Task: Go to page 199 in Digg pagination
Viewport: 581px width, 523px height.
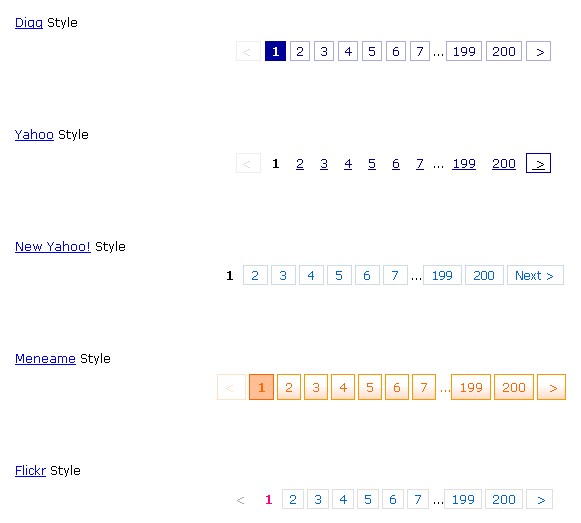Action: (464, 51)
